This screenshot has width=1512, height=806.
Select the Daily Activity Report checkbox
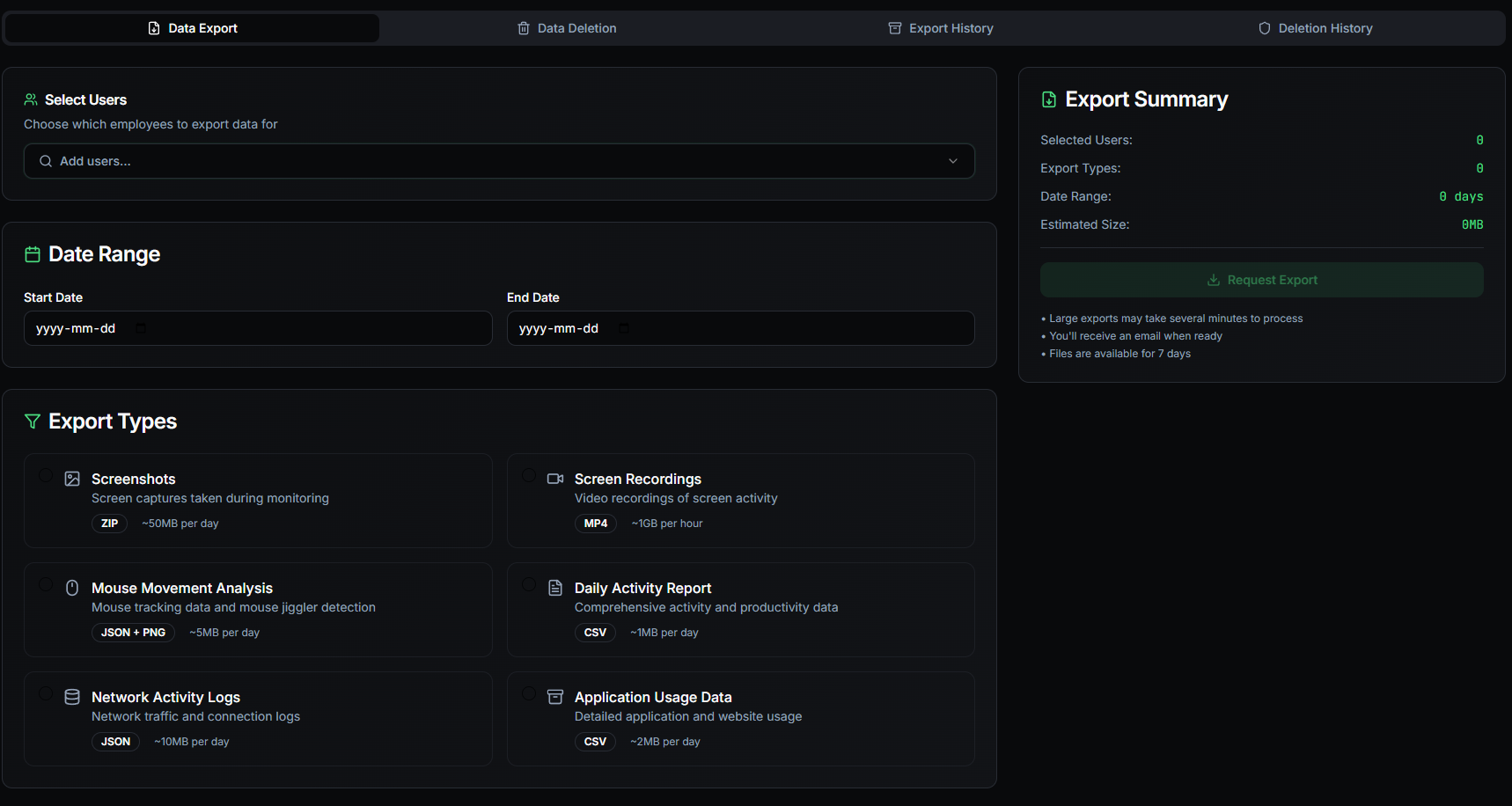(x=529, y=584)
